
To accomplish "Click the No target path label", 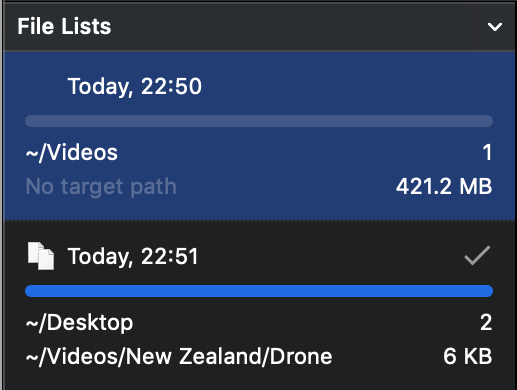I will [x=101, y=186].
